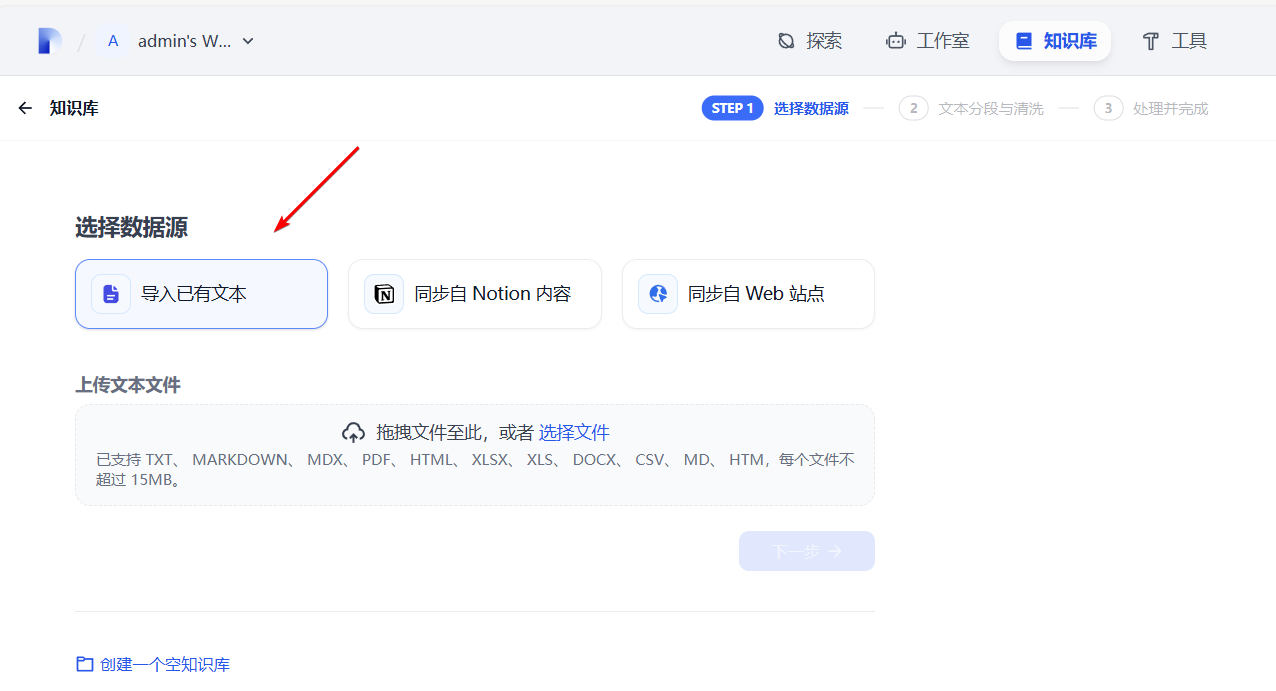
Task: Click the 知识库 book icon
Action: point(1023,41)
